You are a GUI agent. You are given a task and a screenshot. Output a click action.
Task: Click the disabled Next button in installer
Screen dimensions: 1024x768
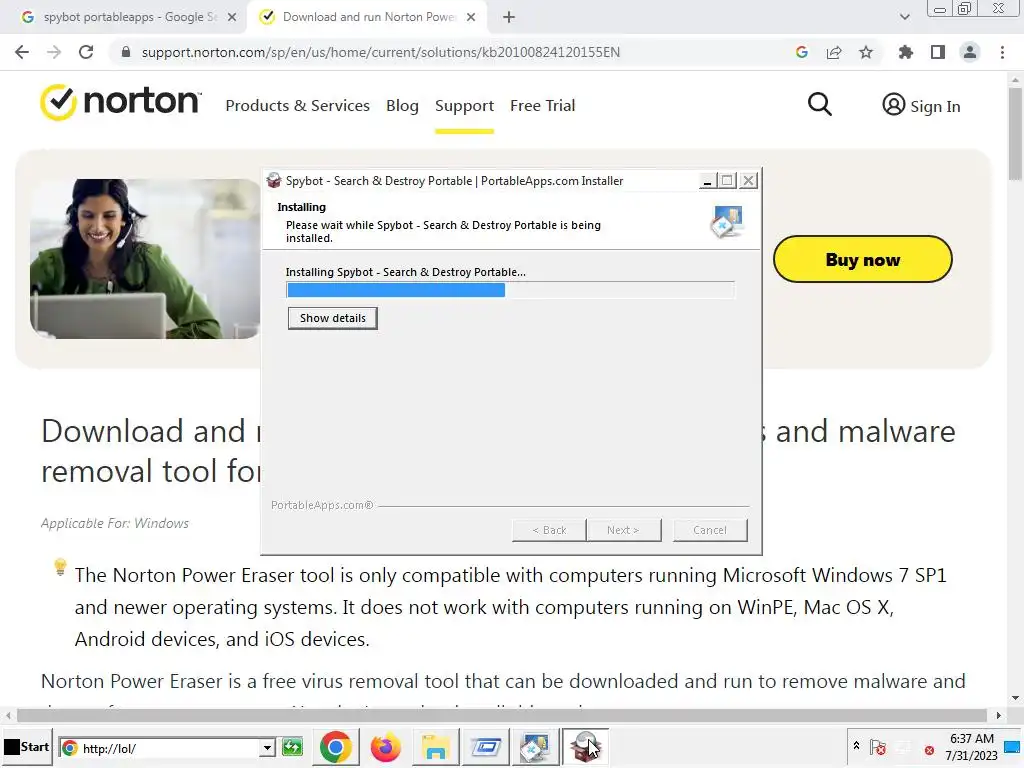click(x=624, y=530)
